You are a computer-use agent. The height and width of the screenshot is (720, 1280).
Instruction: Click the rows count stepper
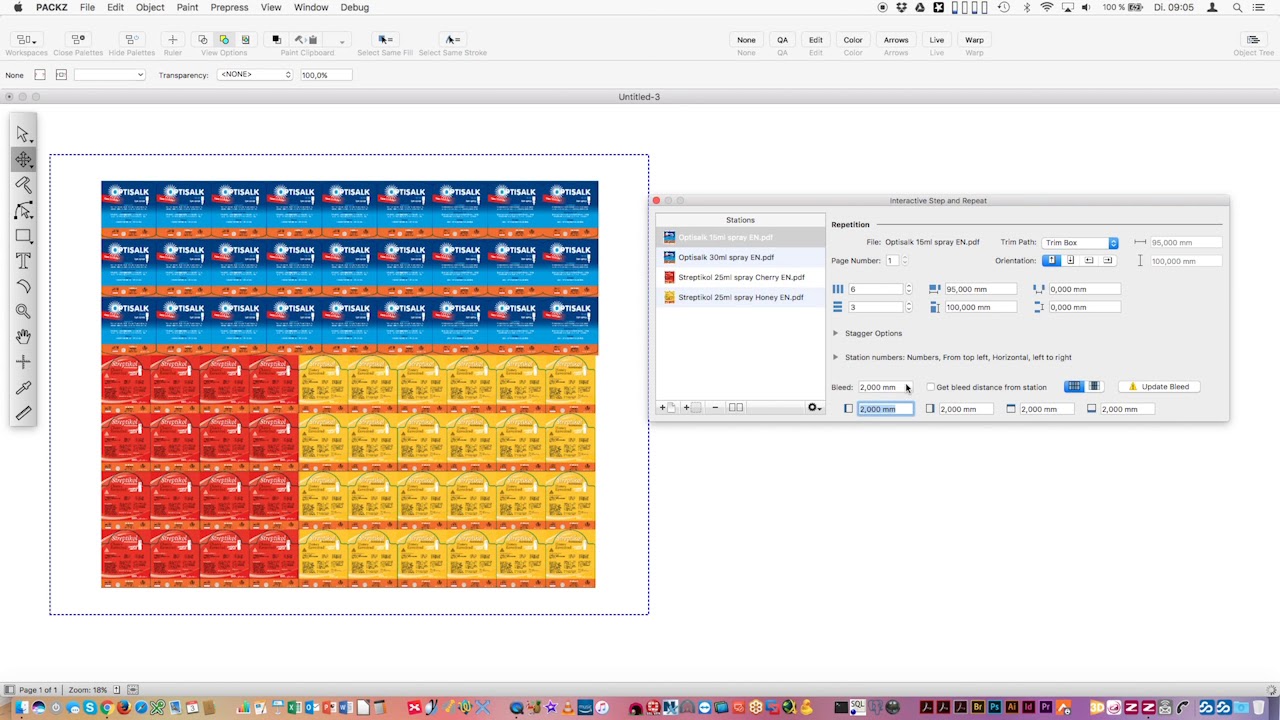(908, 307)
